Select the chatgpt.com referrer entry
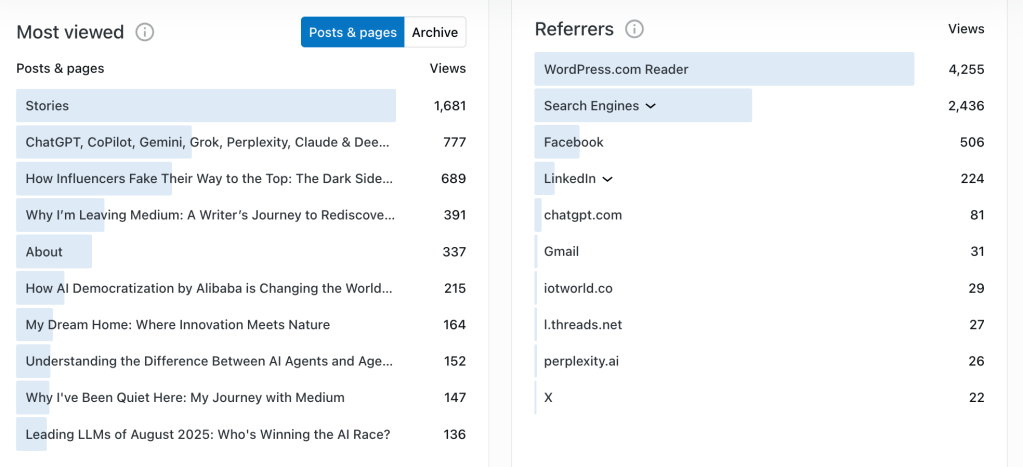This screenshot has width=1023, height=467. 583,215
